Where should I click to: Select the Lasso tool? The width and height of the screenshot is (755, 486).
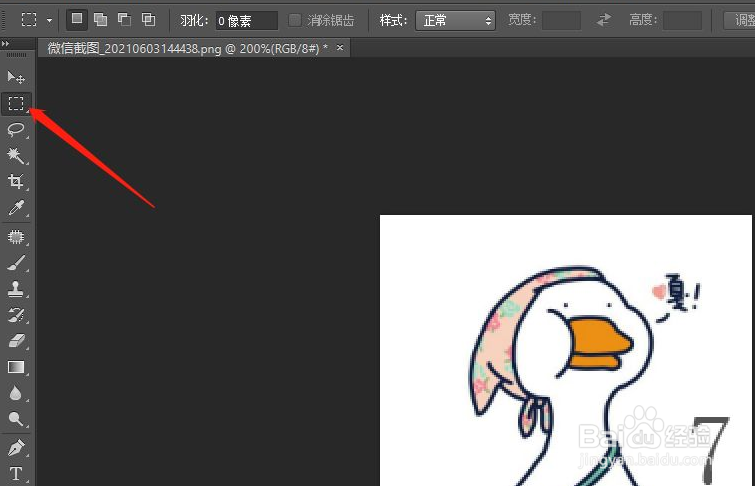[16, 130]
